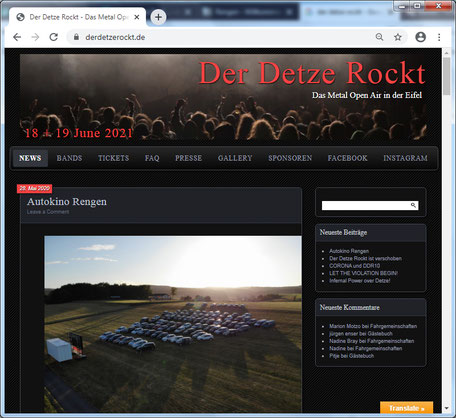The image size is (456, 418).
Task: Open the FAQ menu item
Action: click(152, 158)
